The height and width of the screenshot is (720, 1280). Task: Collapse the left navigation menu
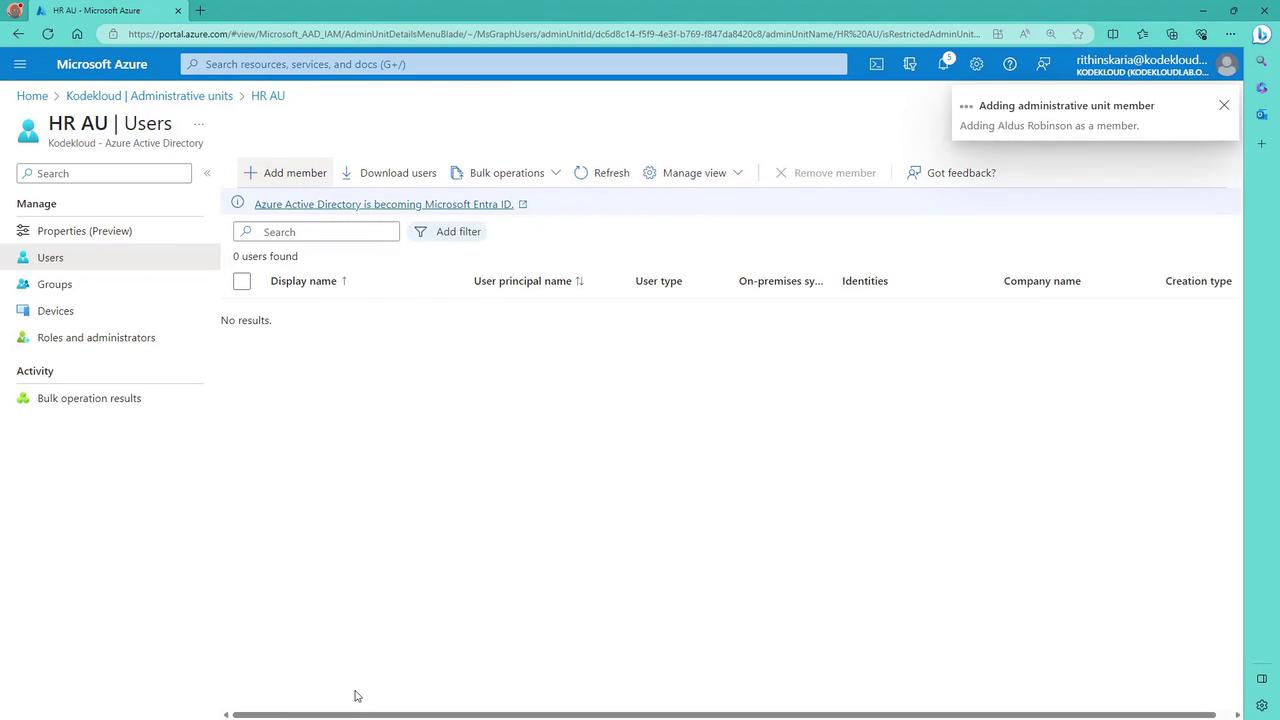[x=207, y=173]
